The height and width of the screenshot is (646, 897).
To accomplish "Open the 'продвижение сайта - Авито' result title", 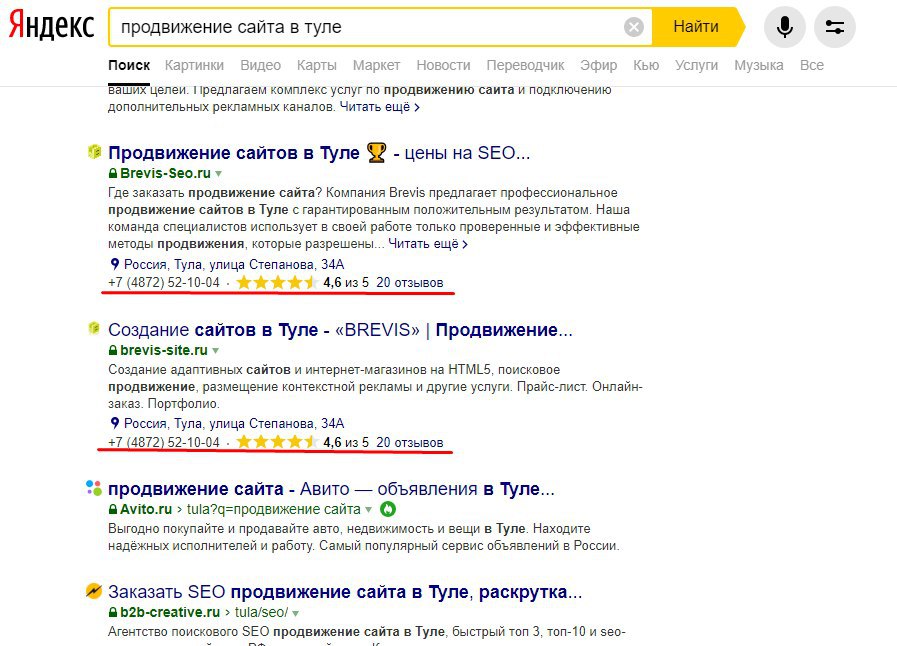I will [x=331, y=489].
